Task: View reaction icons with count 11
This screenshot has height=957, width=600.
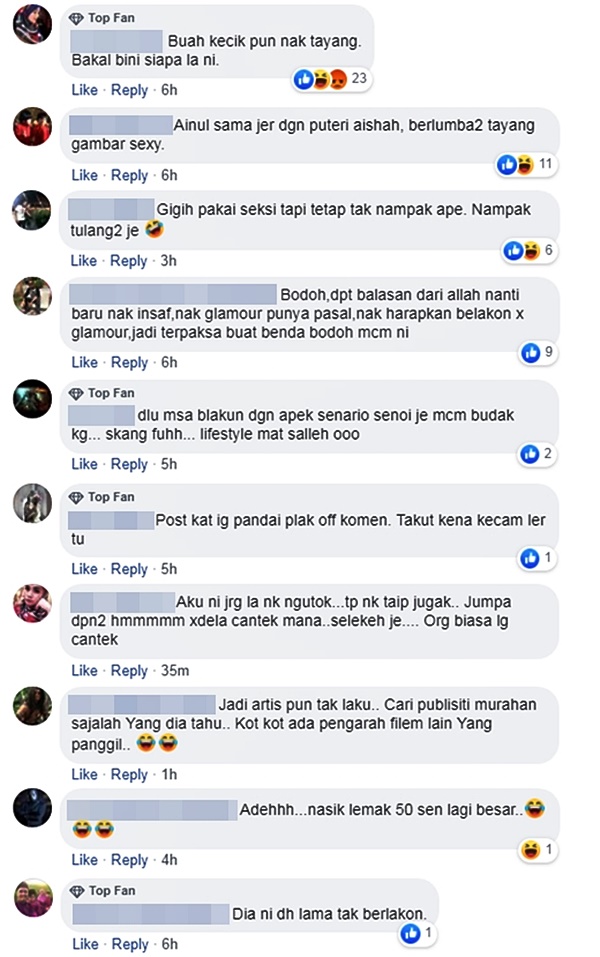Action: point(526,164)
